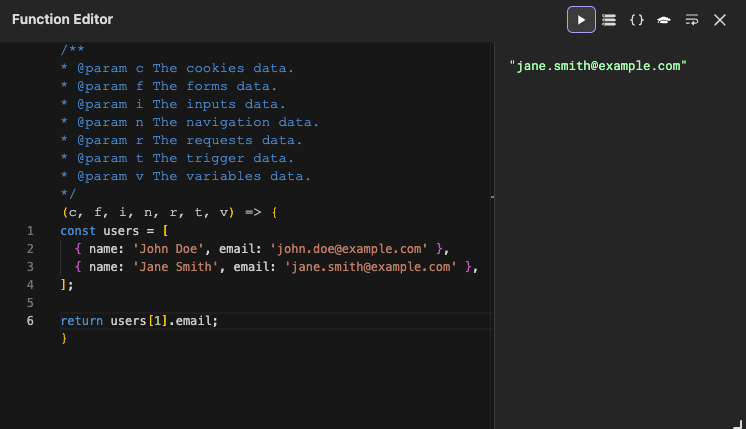Click the empty line 5 in editor
The height and width of the screenshot is (429, 746).
(276, 303)
